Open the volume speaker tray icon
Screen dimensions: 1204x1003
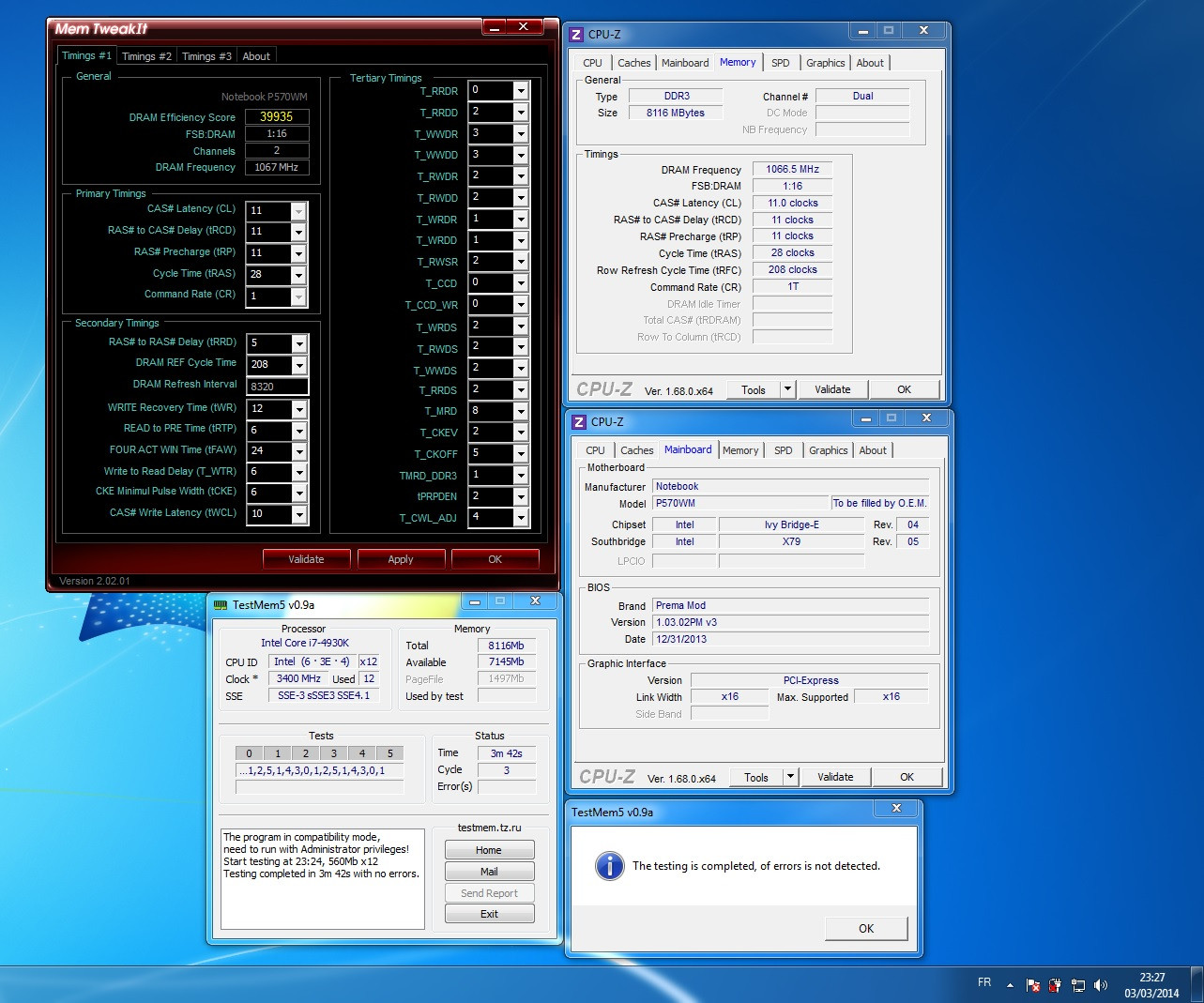point(1101,984)
